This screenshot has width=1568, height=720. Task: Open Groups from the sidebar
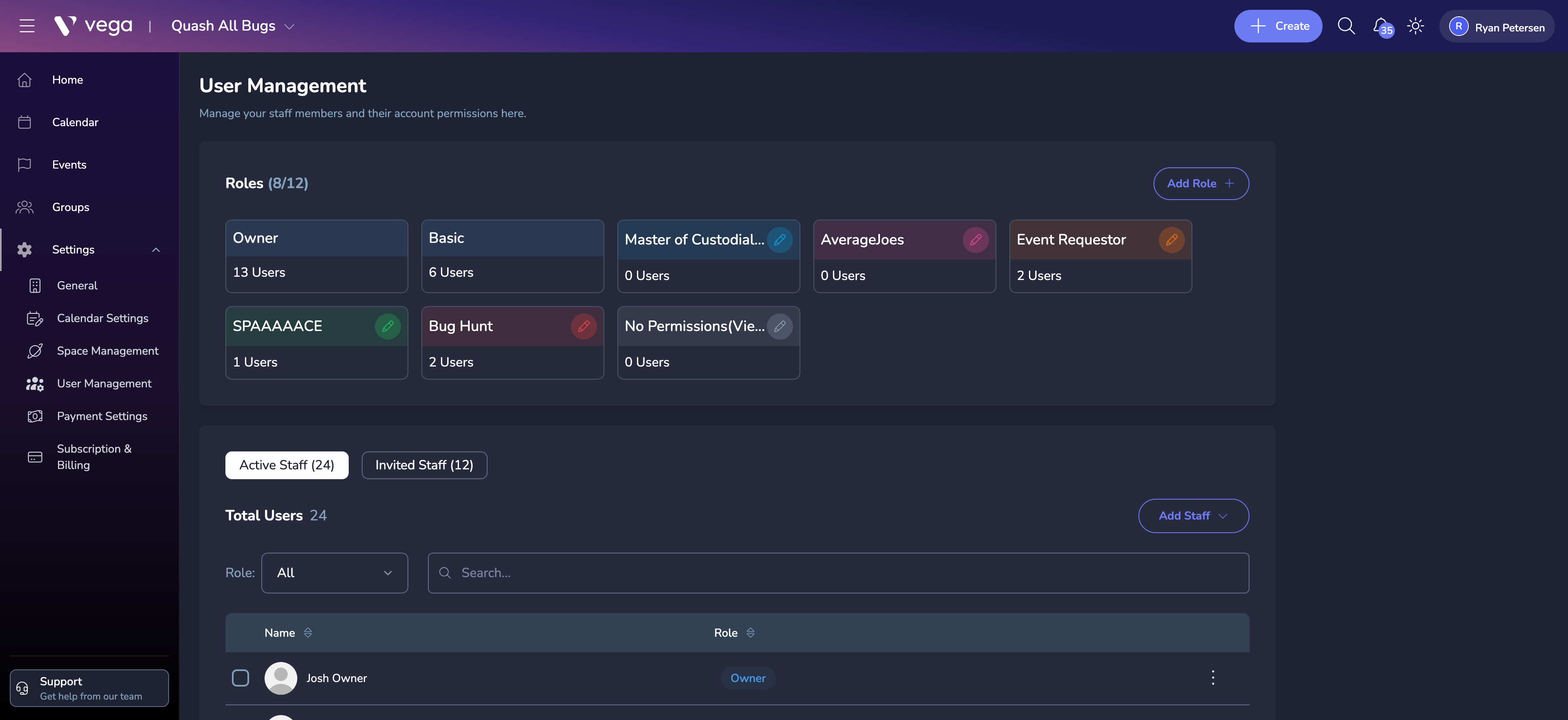pos(70,207)
